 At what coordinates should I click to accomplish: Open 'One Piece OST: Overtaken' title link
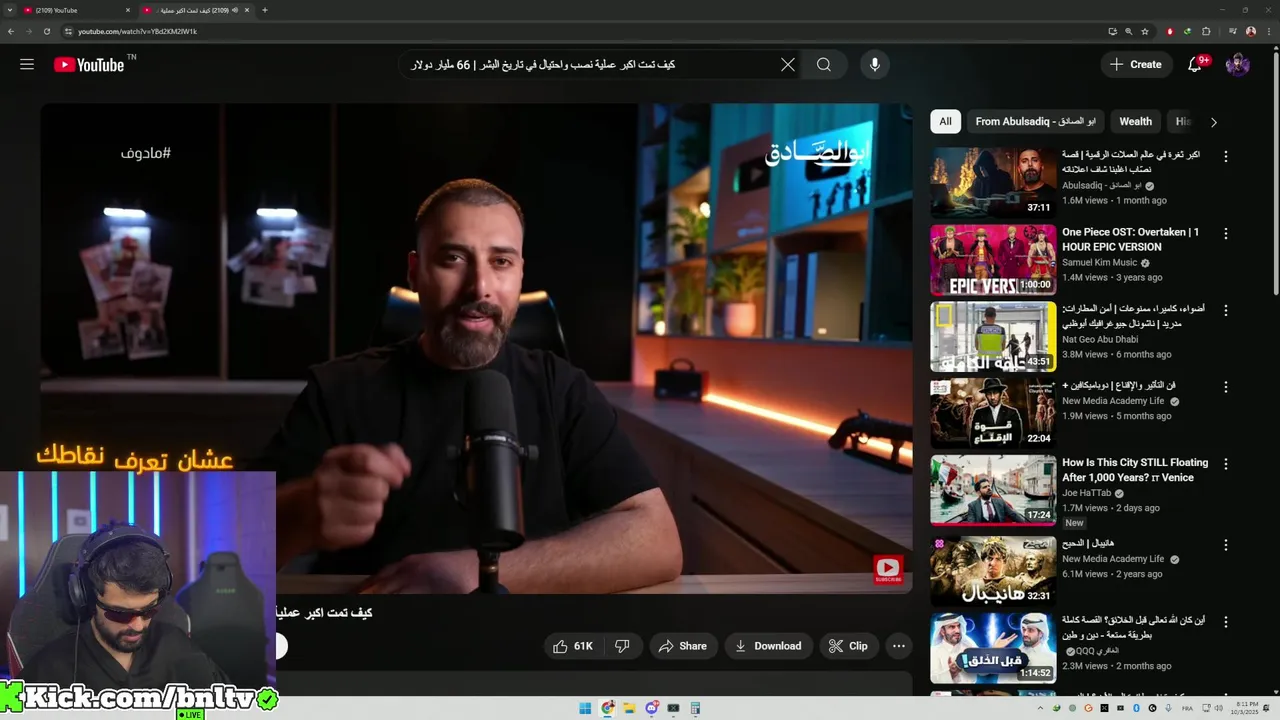(x=1130, y=239)
